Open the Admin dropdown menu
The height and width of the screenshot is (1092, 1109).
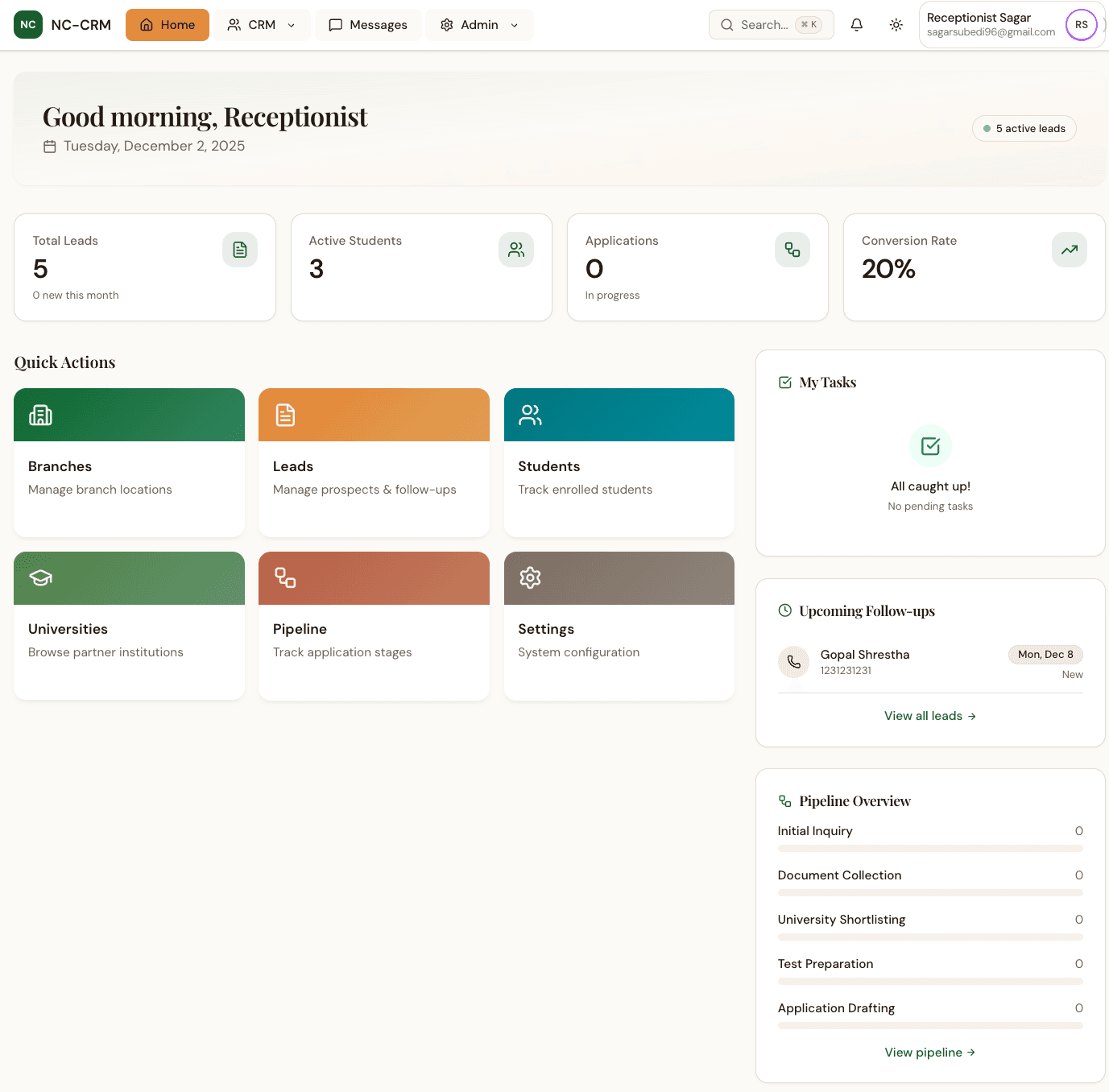[x=478, y=25]
